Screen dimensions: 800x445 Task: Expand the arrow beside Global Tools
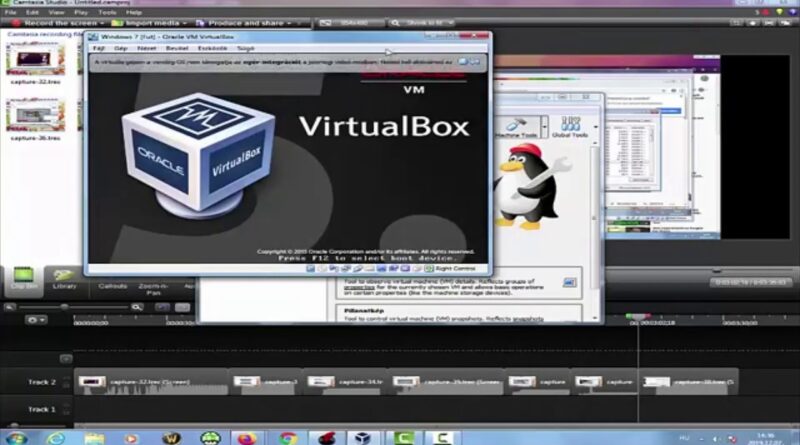tap(595, 127)
